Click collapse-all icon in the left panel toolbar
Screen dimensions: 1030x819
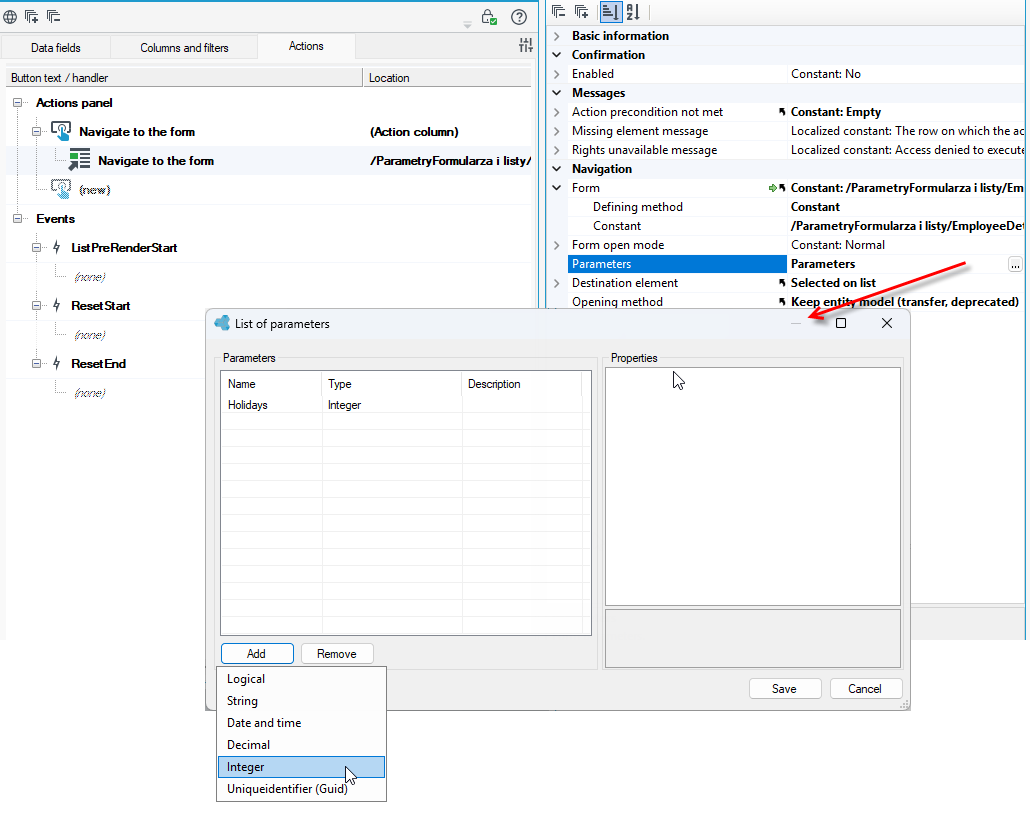53,16
